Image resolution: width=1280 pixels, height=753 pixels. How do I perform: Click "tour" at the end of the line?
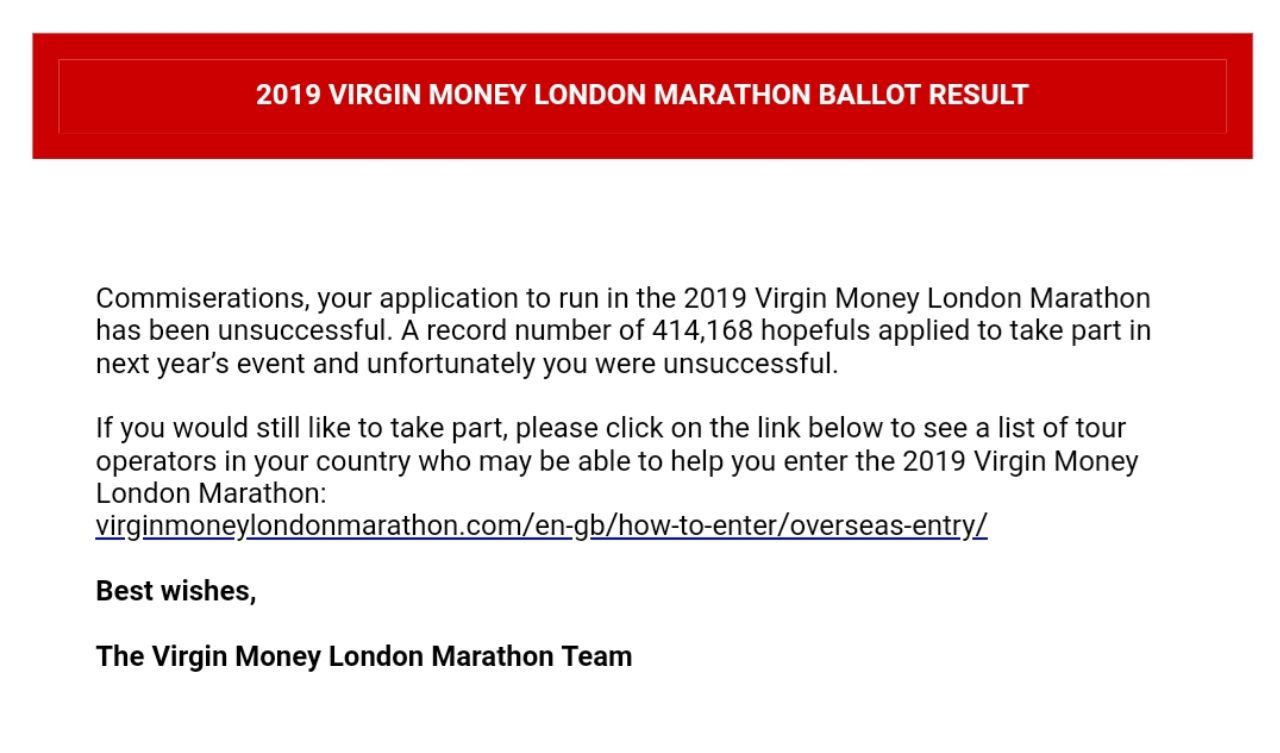1100,428
